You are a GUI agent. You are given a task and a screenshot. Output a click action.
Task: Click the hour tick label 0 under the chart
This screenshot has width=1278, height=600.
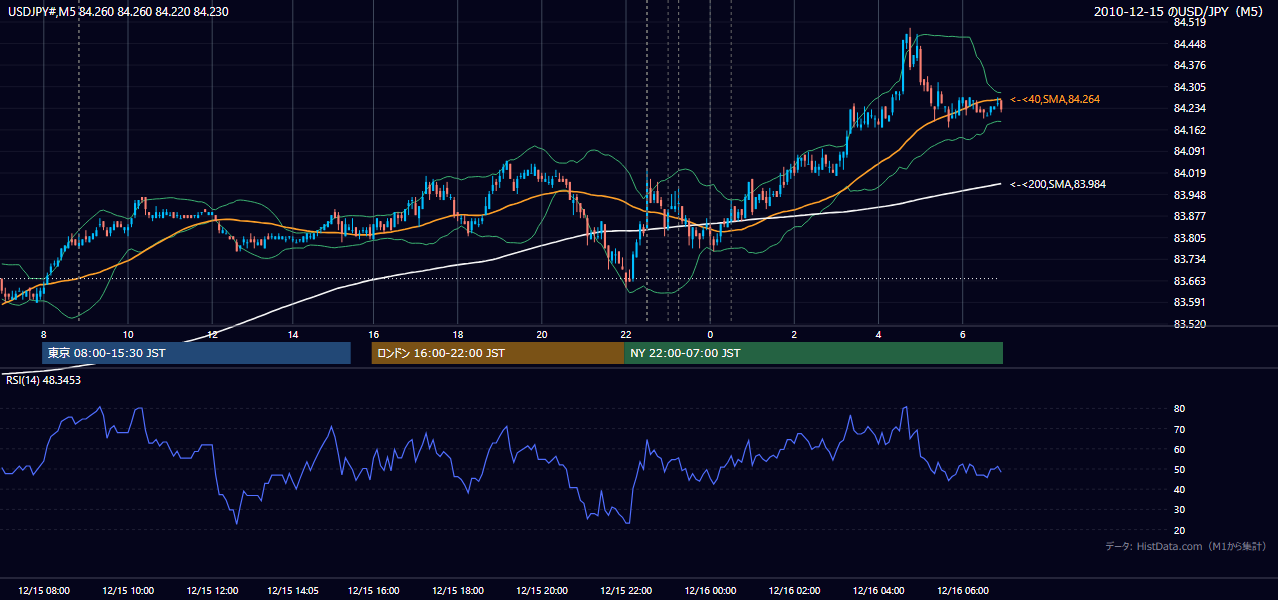point(710,334)
